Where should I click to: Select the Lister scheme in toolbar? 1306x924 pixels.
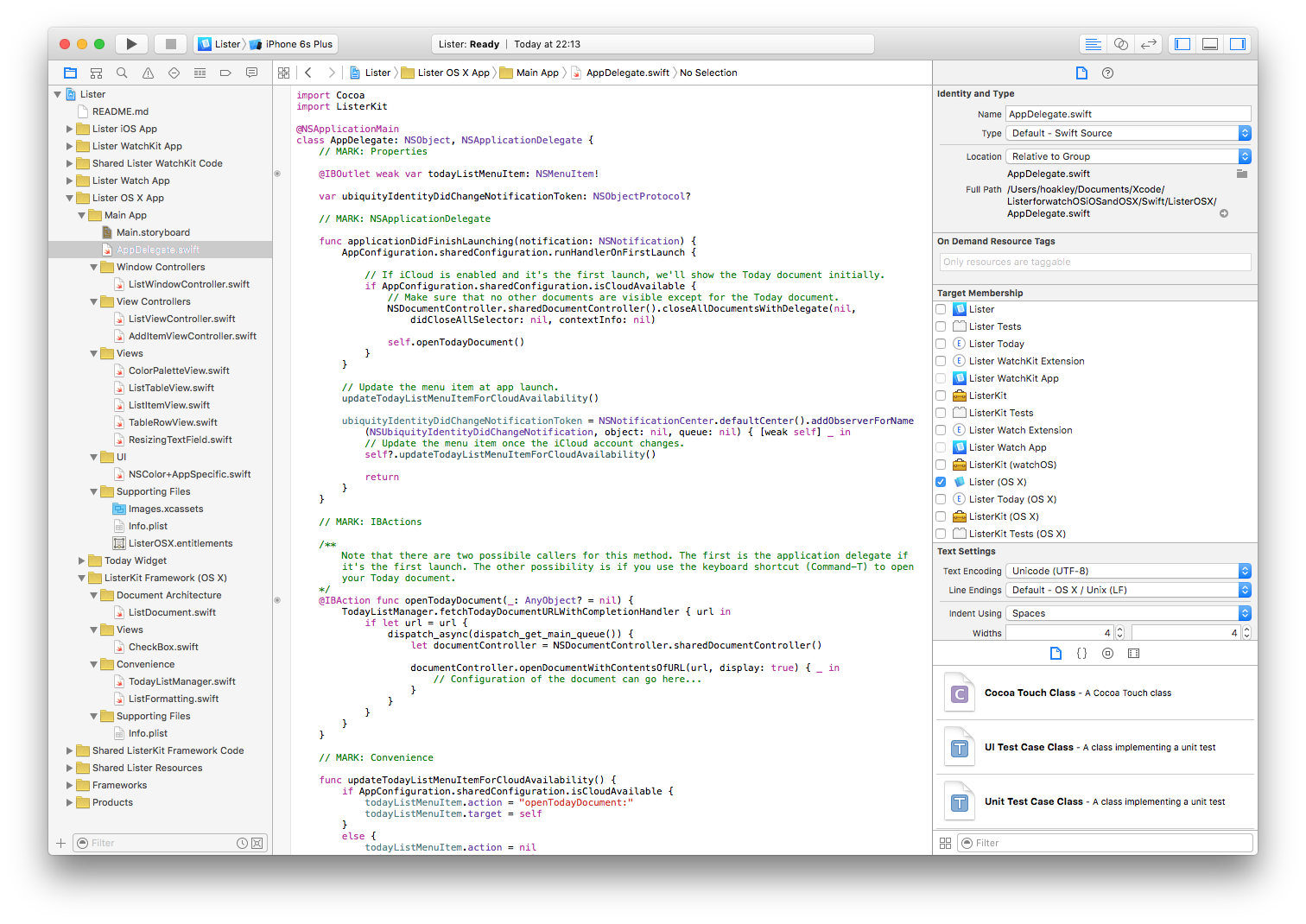pos(220,44)
